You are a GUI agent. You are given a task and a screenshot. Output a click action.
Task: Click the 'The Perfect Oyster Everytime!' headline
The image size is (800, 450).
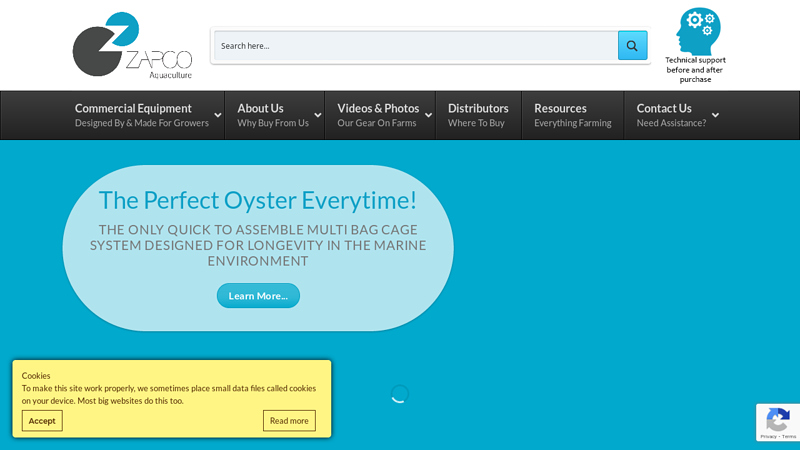click(x=258, y=200)
